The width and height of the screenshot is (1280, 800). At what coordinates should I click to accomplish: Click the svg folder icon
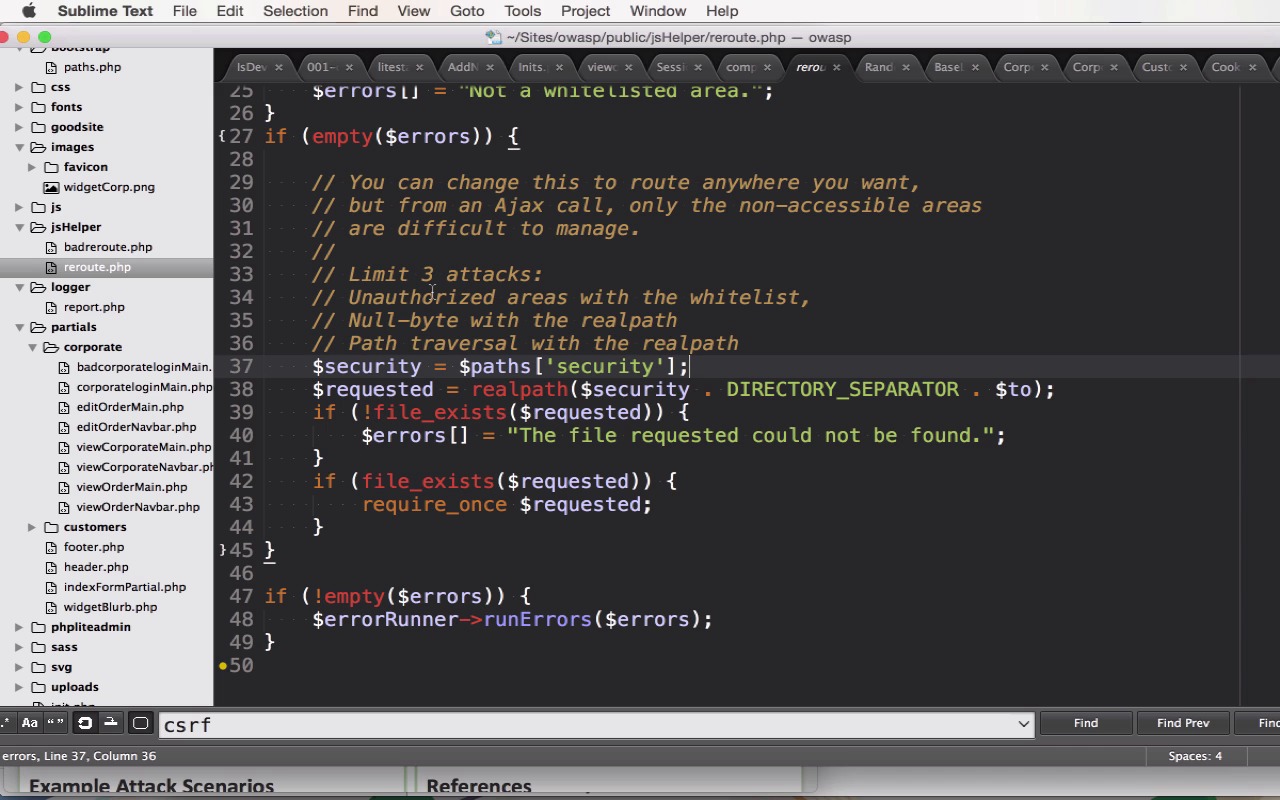pos(38,667)
